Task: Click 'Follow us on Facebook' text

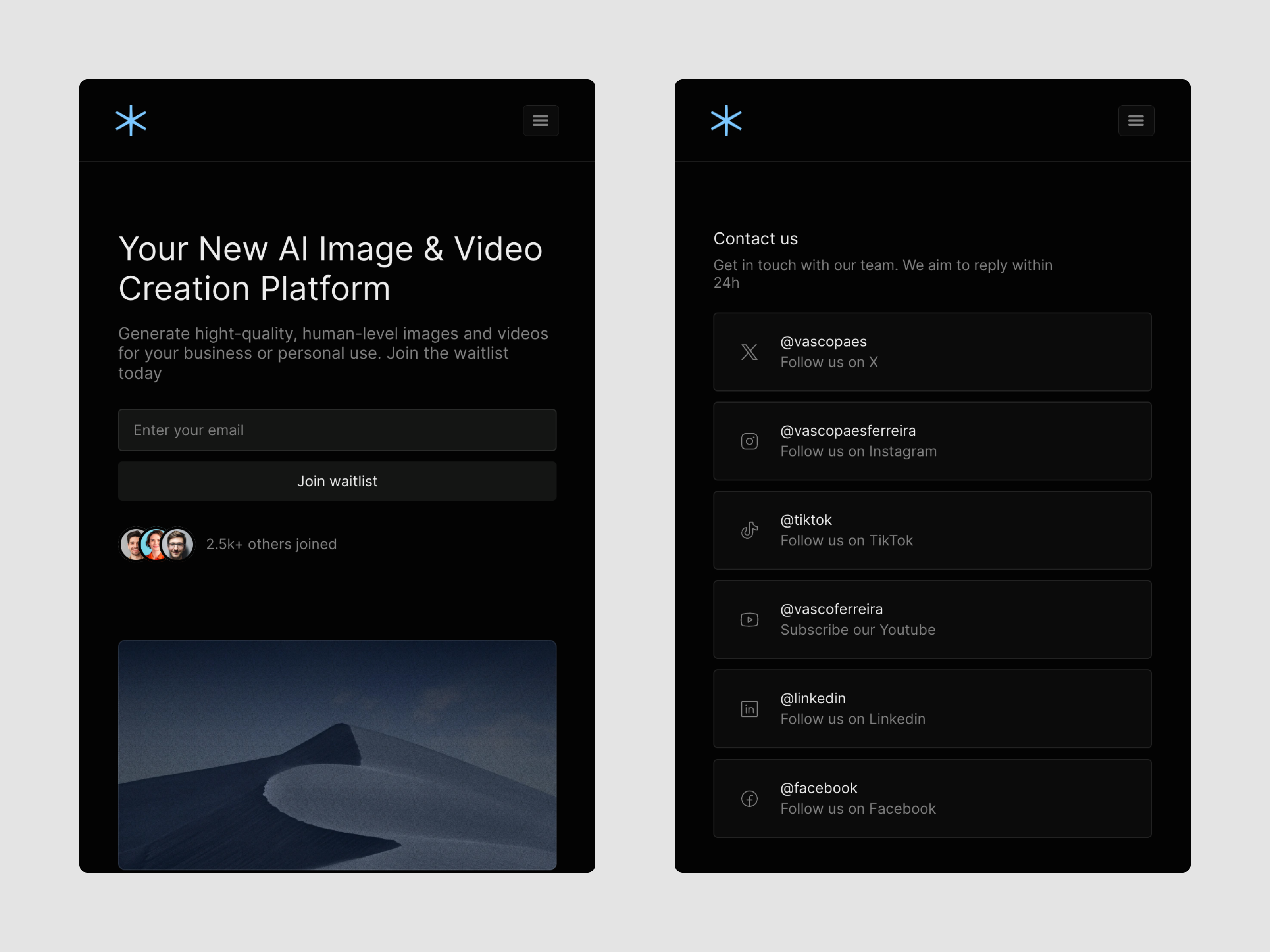Action: [x=858, y=808]
